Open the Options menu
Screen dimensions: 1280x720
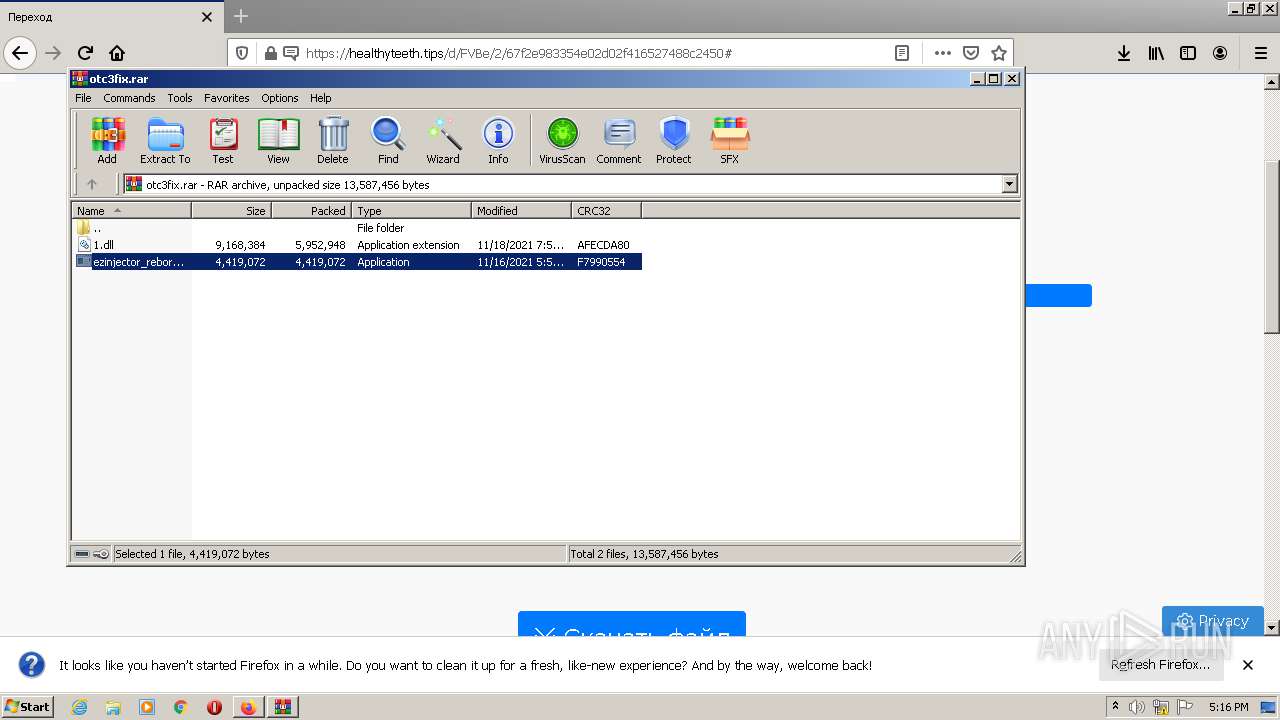280,98
